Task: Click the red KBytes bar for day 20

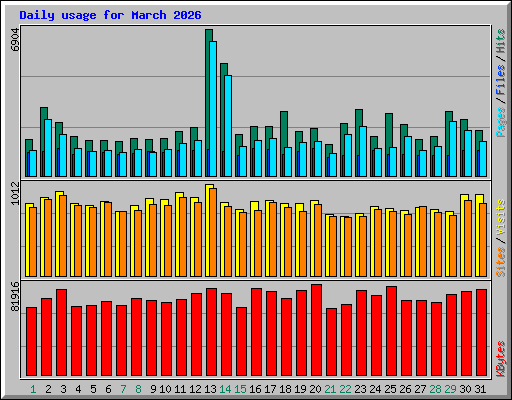Action: [316, 330]
